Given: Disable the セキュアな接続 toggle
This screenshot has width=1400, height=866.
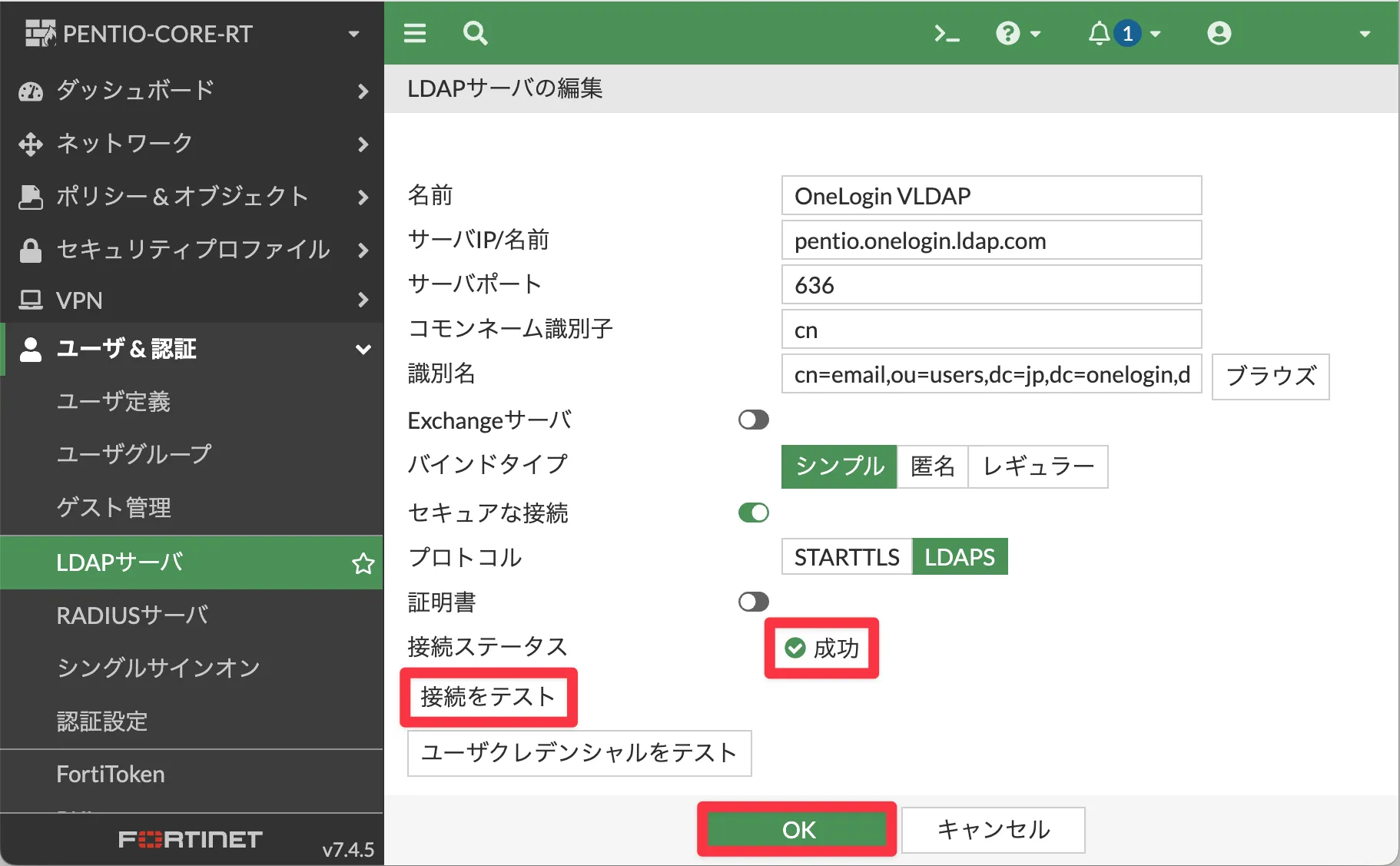Looking at the screenshot, I should (x=752, y=513).
